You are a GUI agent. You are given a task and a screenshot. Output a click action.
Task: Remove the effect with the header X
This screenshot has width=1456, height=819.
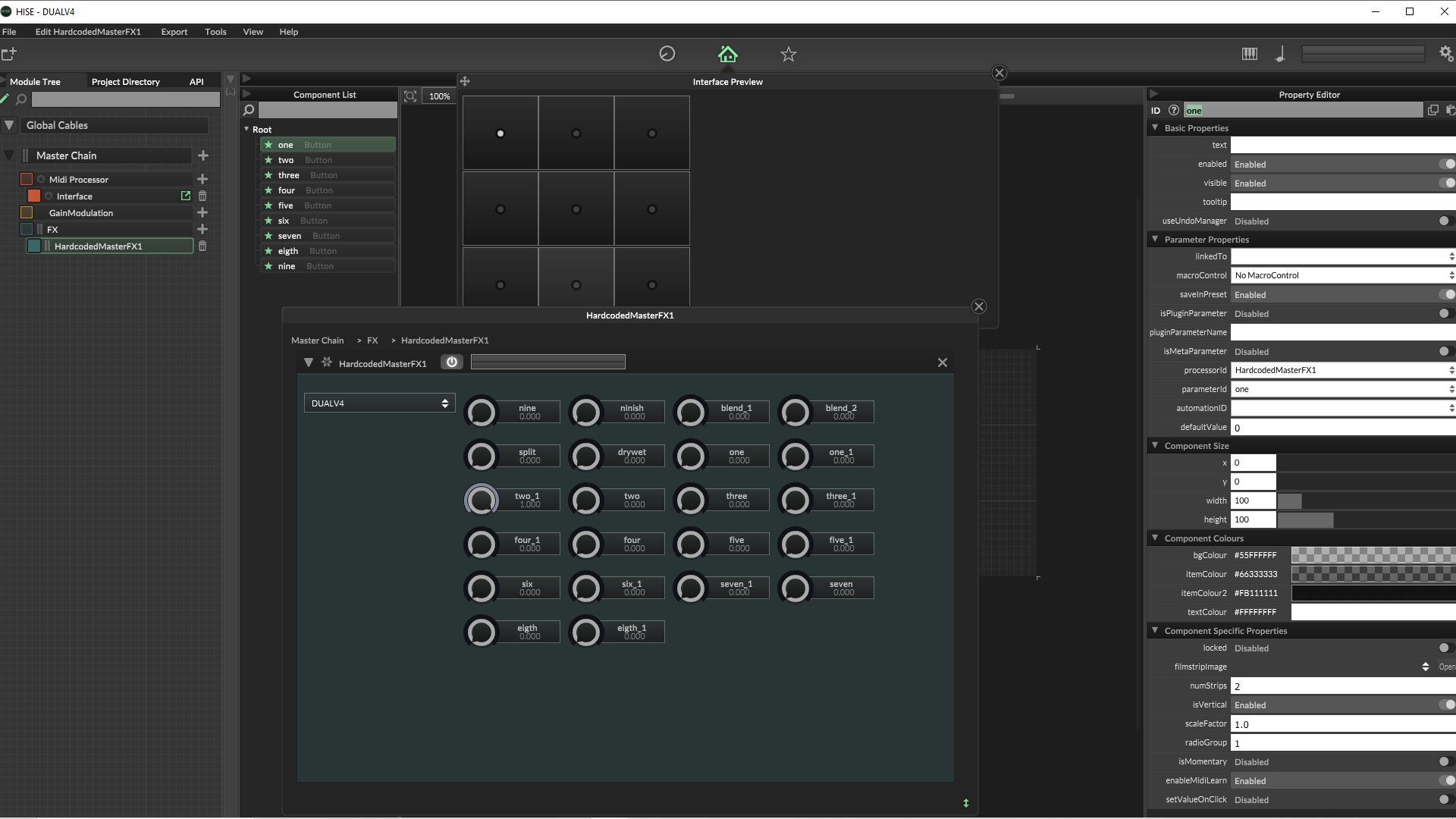943,362
